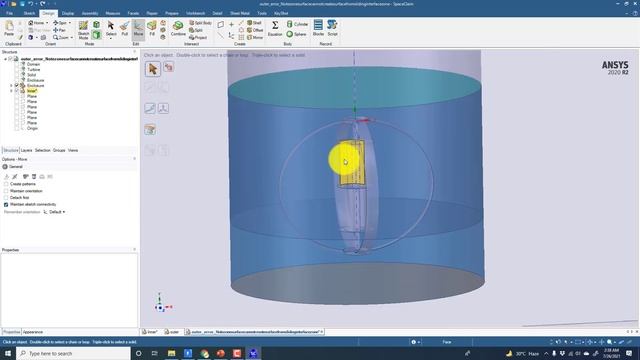Click the Fill tool icon
Viewport: 640px width, 360px height.
(152, 29)
